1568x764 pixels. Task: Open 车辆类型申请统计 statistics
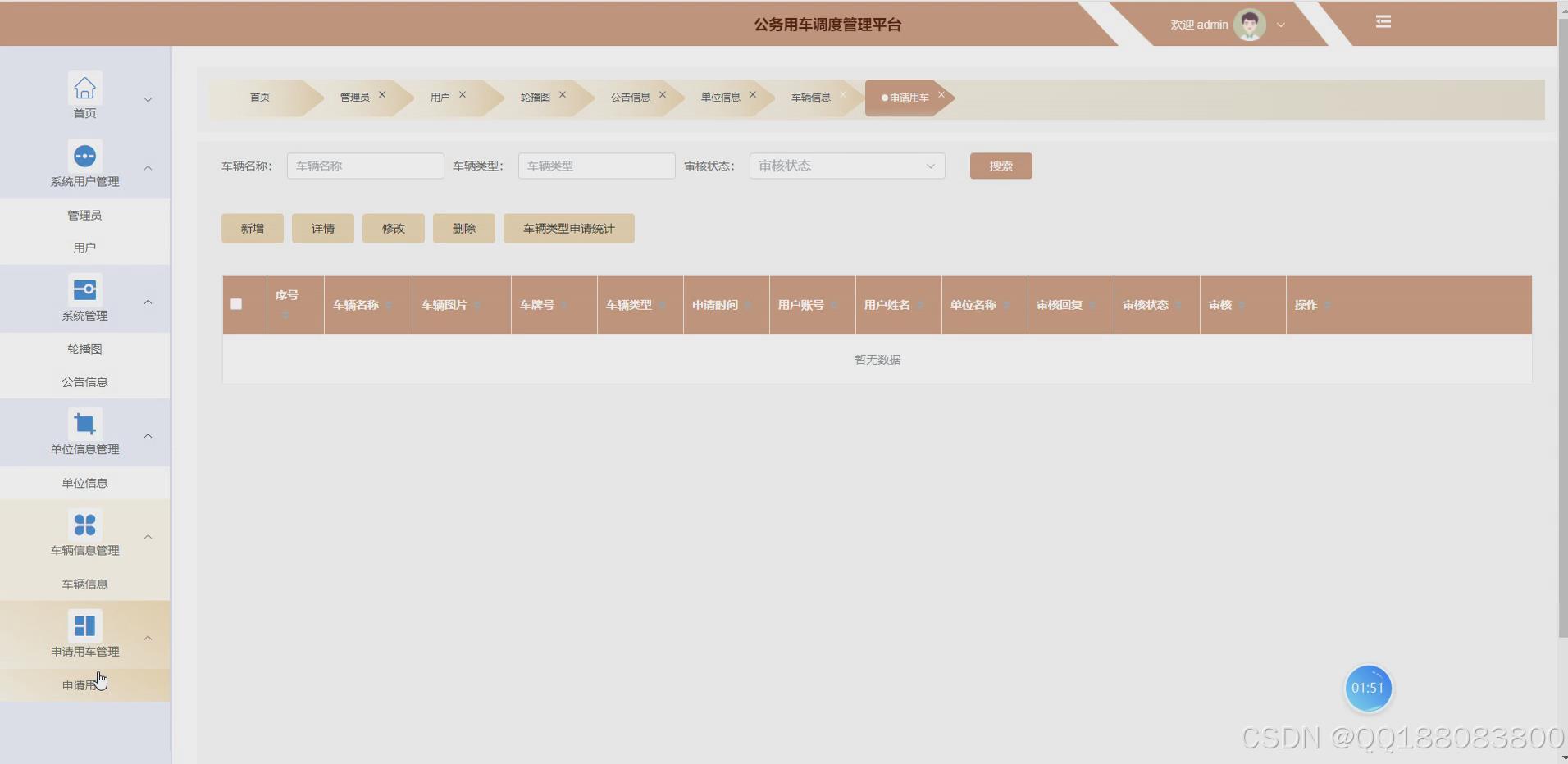[x=567, y=228]
